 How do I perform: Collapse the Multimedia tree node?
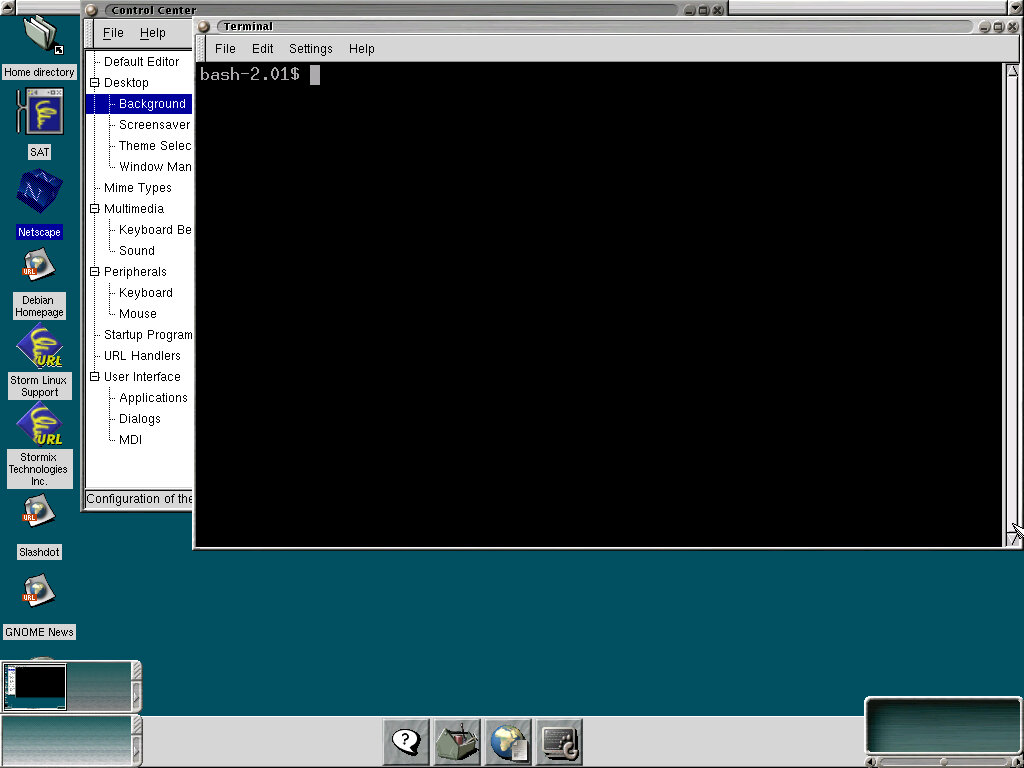[x=95, y=209]
